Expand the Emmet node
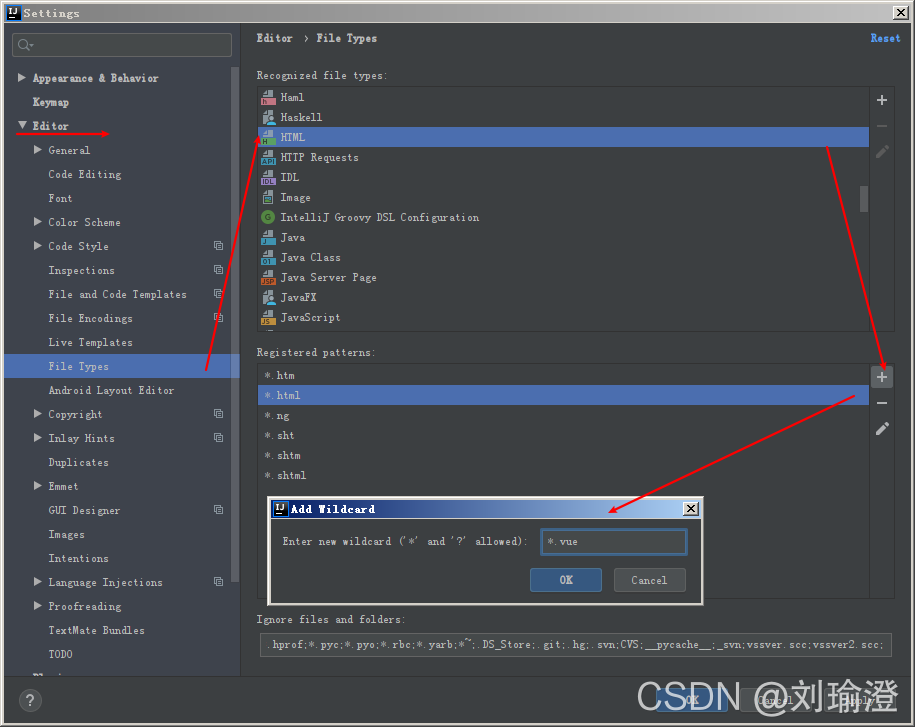The width and height of the screenshot is (915, 727). (x=38, y=485)
